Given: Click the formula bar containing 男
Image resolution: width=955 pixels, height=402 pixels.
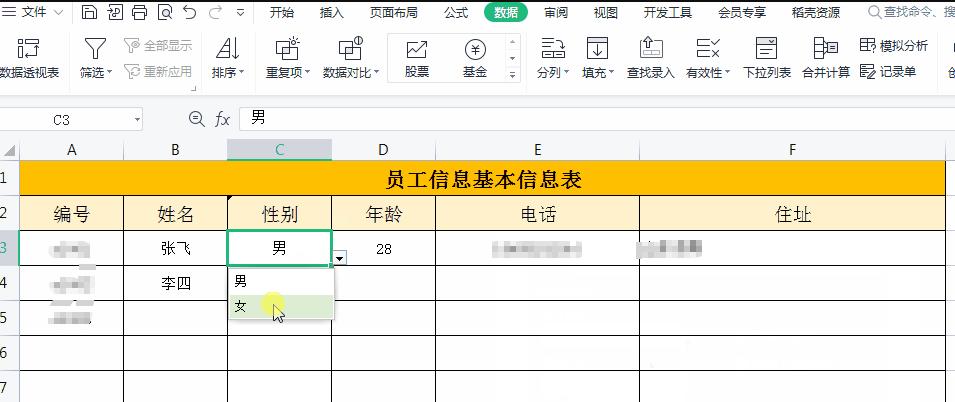Looking at the screenshot, I should [597, 119].
